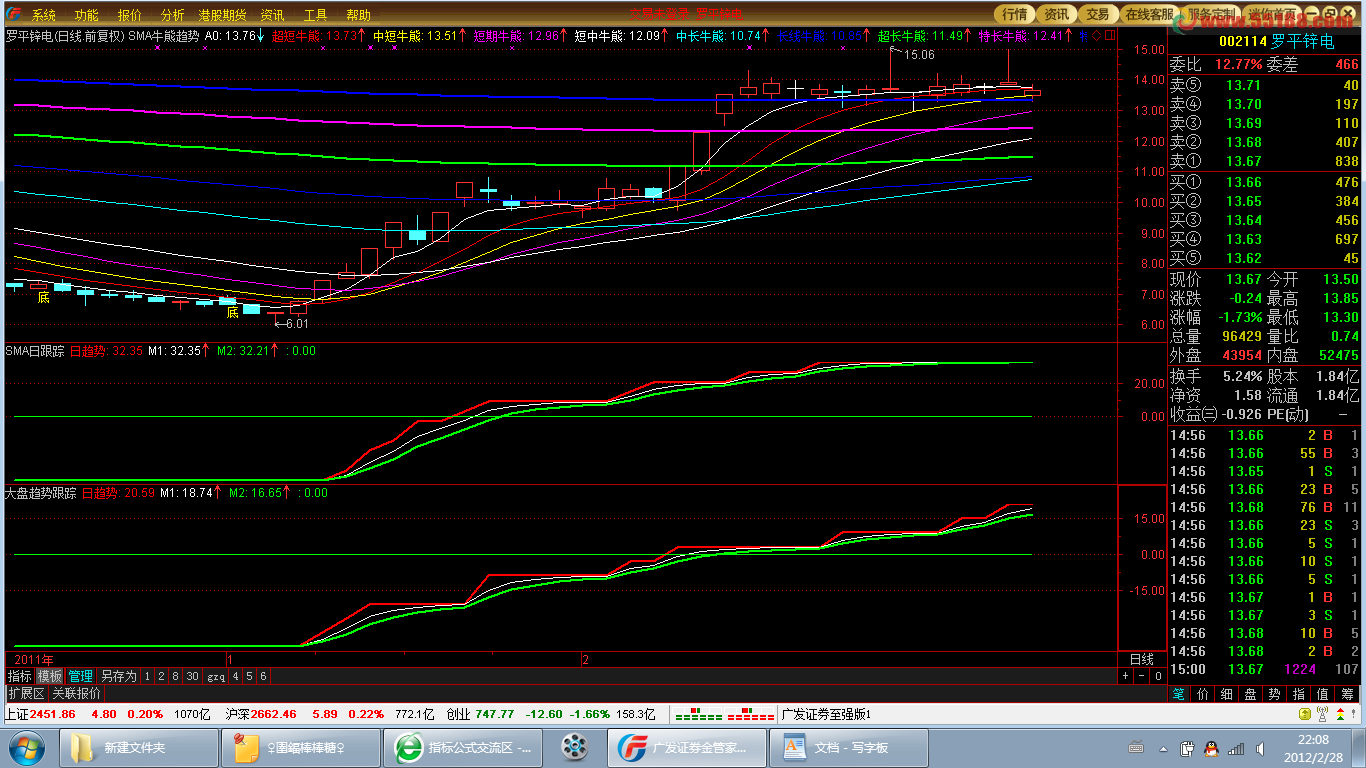Click the 上证 index value 2451.86
This screenshot has width=1366, height=768.
point(52,714)
